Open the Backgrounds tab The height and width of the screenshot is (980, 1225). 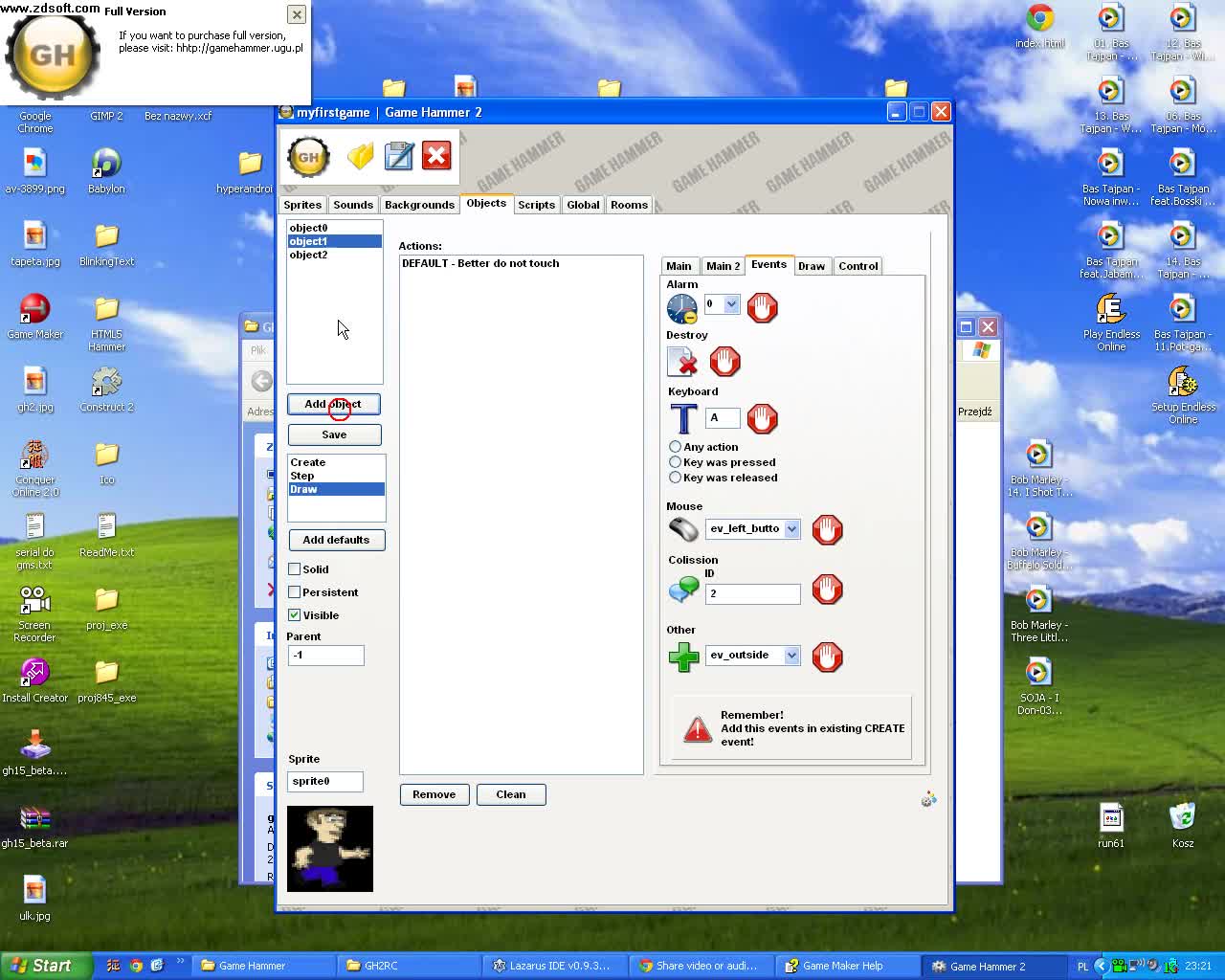click(x=419, y=205)
